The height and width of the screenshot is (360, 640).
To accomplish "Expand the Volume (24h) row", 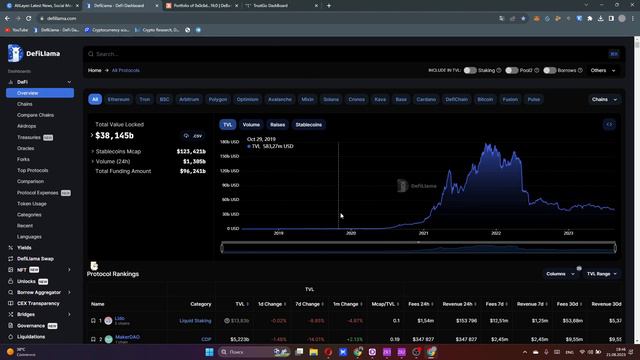I will point(93,161).
